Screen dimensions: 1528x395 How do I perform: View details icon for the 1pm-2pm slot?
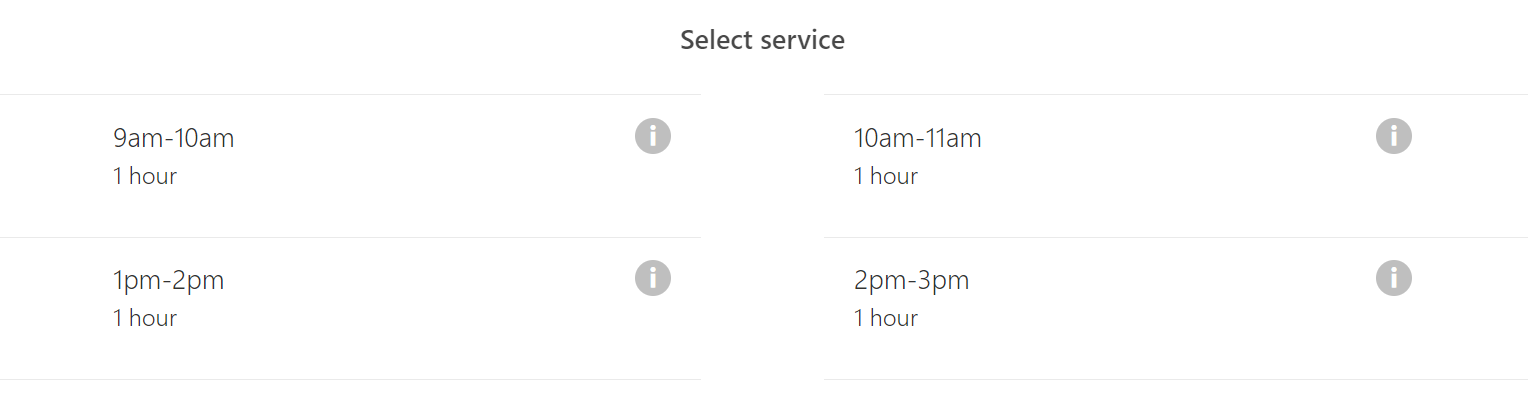point(652,277)
